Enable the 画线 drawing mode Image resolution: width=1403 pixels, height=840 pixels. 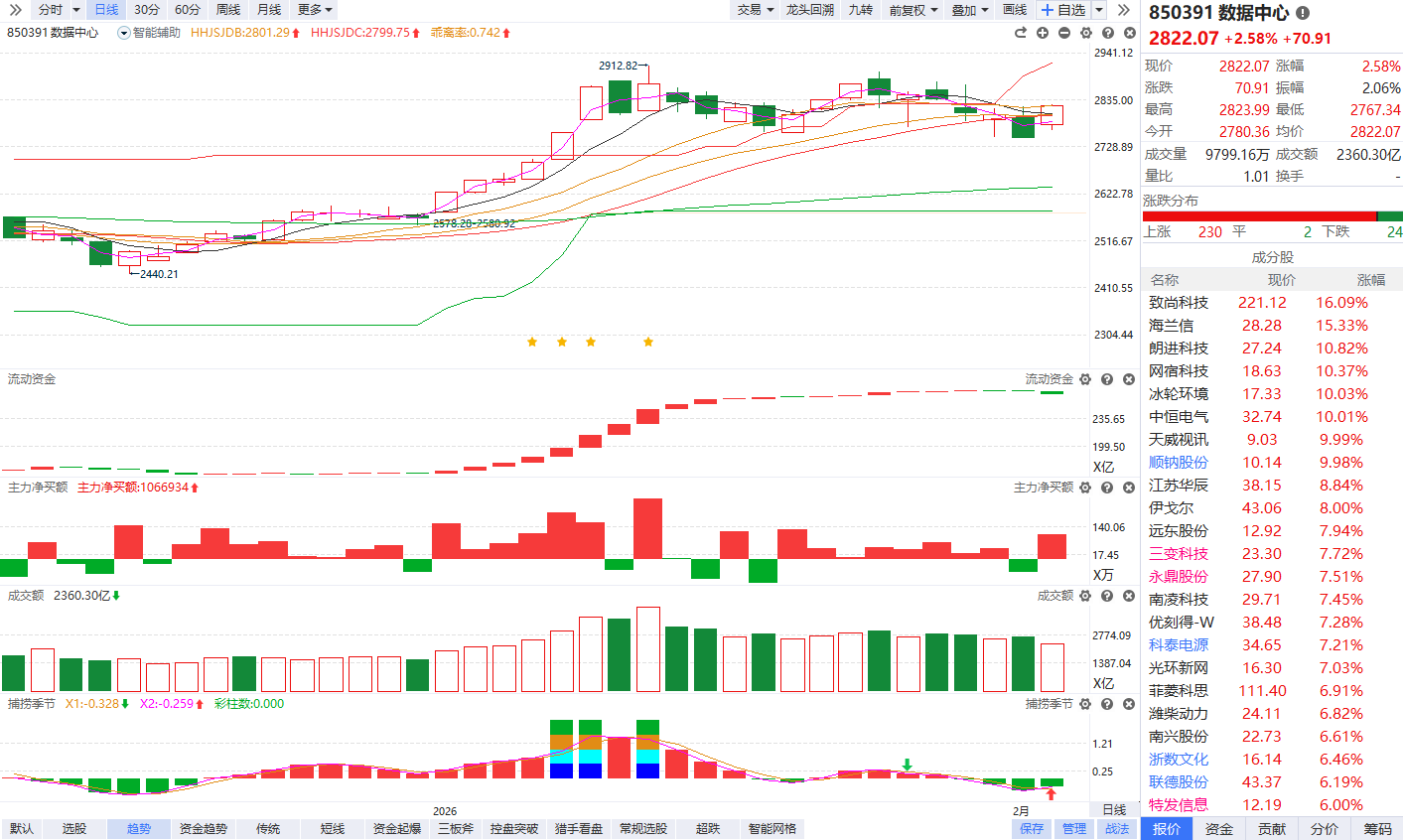(1015, 10)
